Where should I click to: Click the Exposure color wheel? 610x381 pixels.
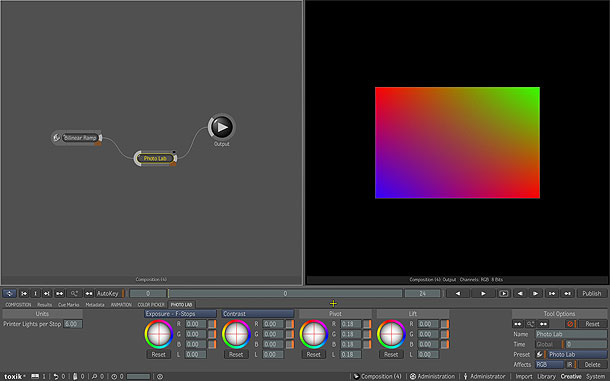tap(159, 334)
